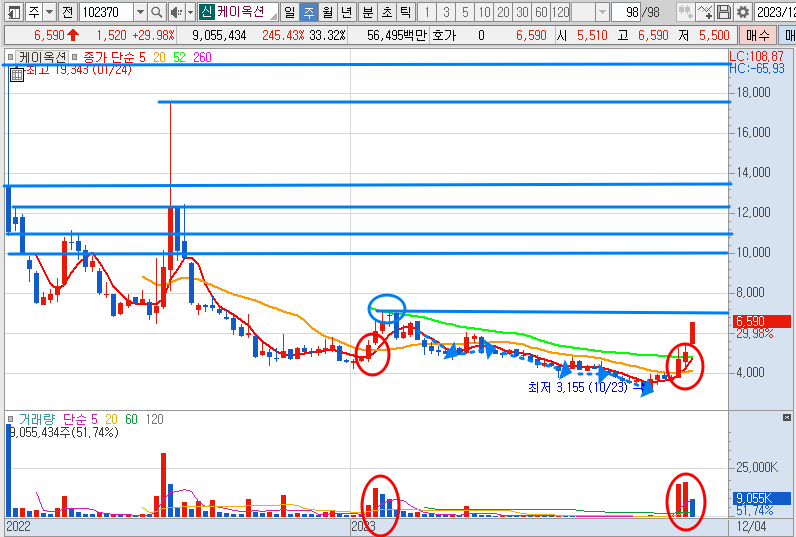
Task: Expand the dropdown next to the speaker icon
Action: 190,12
